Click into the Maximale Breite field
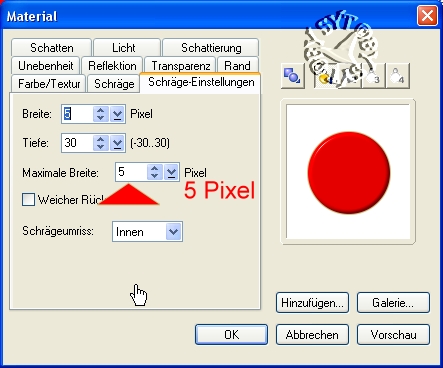443x368 pixels. 131,172
